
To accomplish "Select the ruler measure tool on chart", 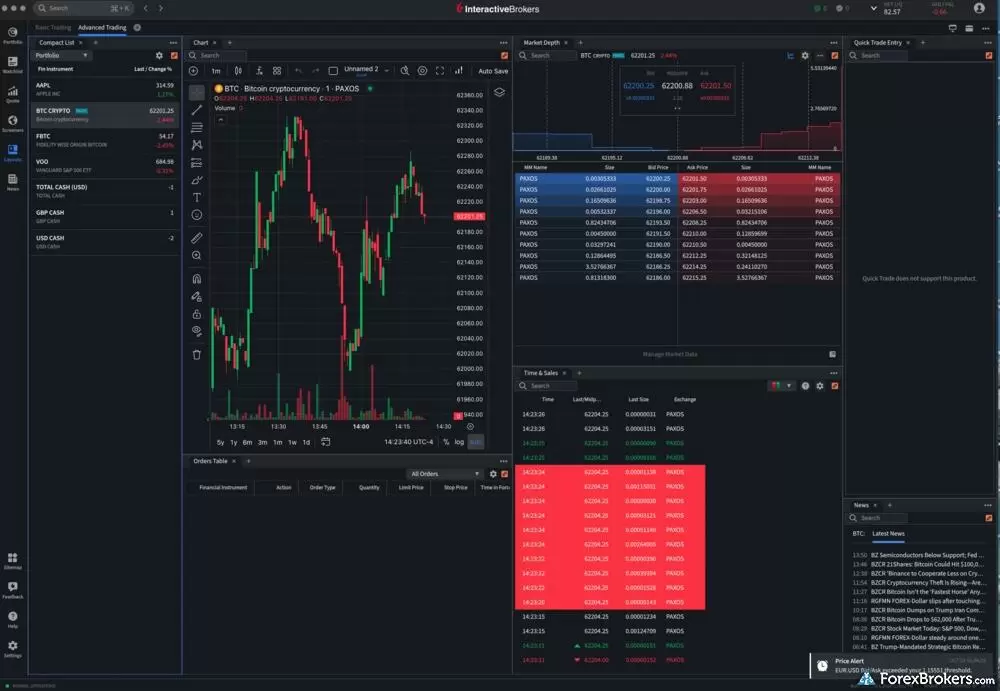I will tap(197, 238).
